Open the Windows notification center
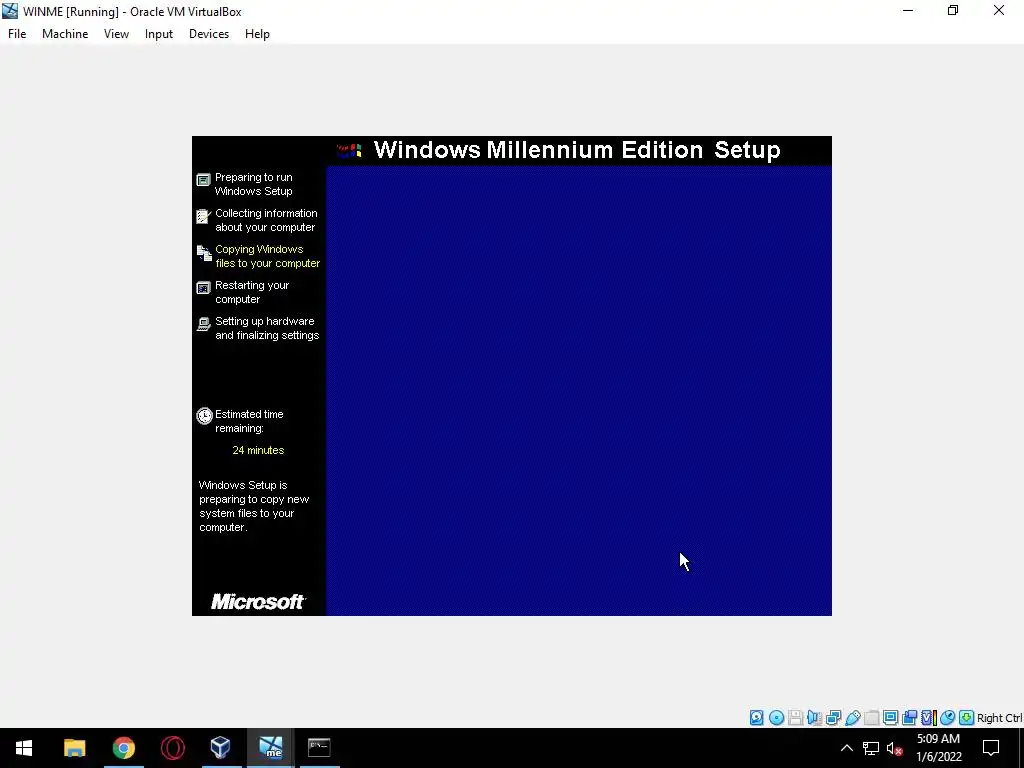 pyautogui.click(x=991, y=748)
